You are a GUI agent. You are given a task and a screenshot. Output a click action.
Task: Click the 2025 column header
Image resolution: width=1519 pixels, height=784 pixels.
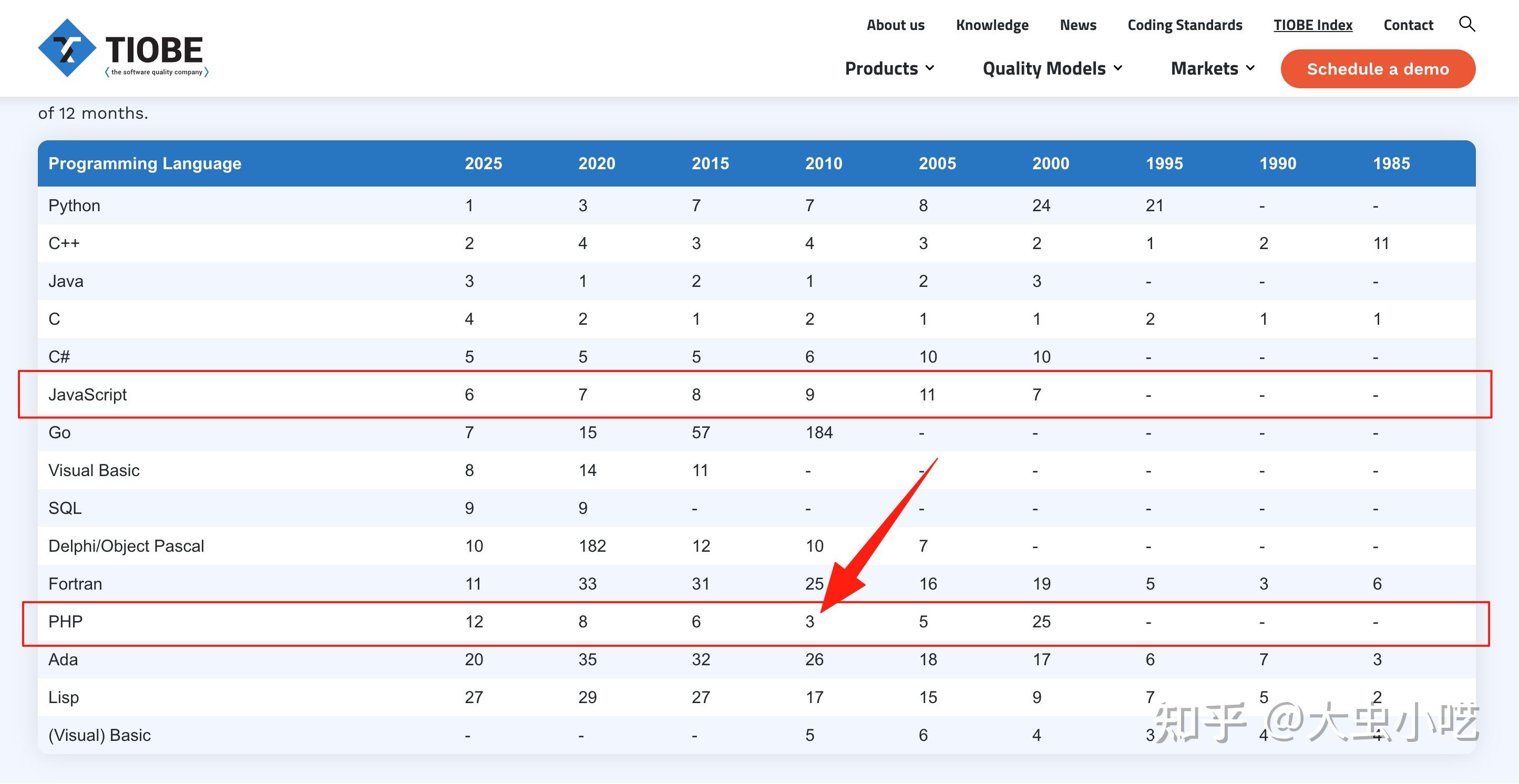[483, 163]
